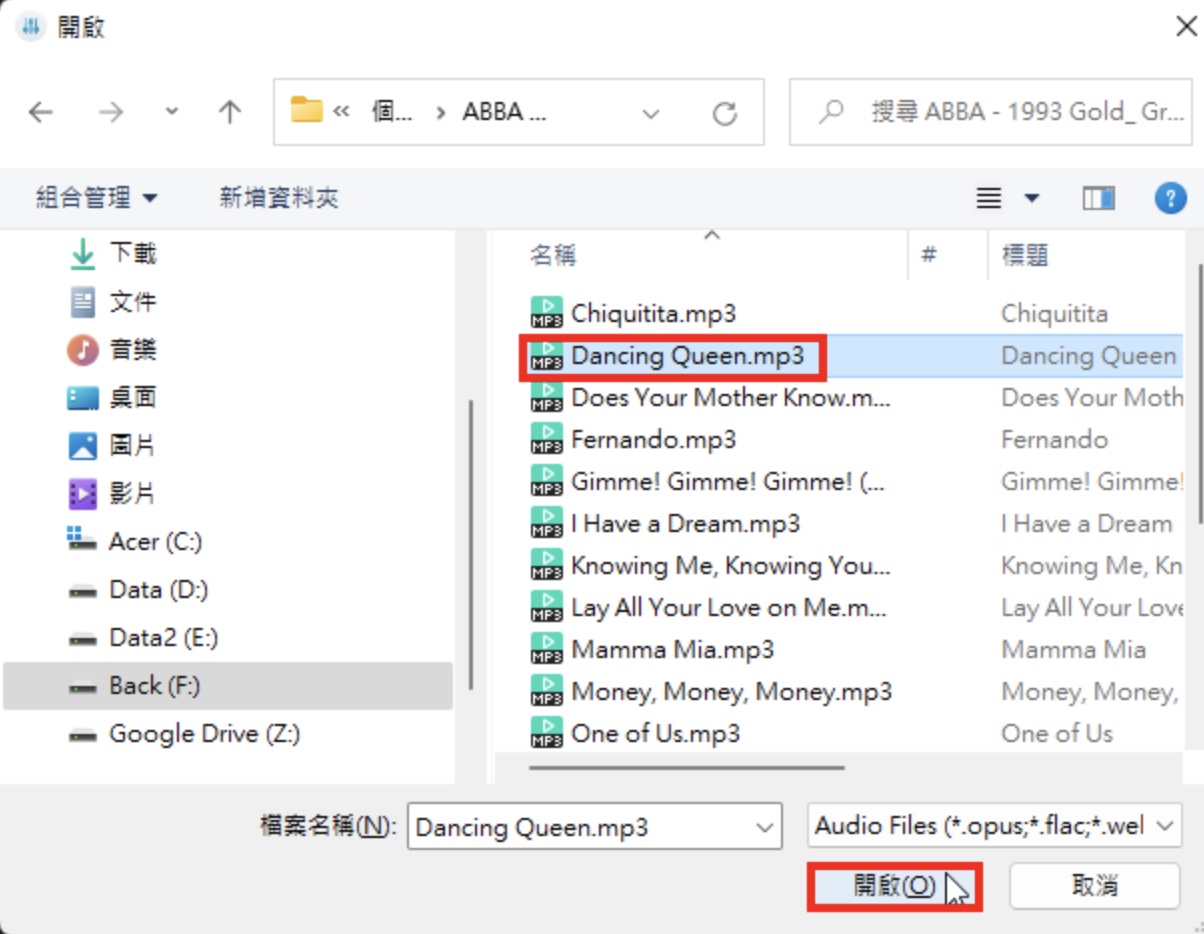
Task: Click Mamma Mia title in 標題 column
Action: pyautogui.click(x=1073, y=650)
